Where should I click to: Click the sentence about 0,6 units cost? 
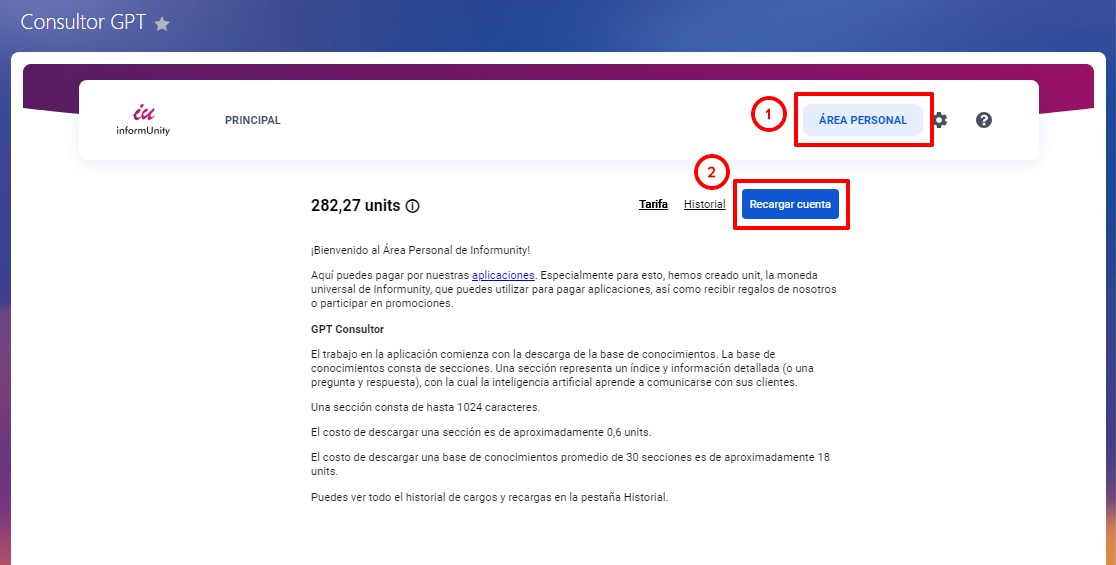point(481,432)
